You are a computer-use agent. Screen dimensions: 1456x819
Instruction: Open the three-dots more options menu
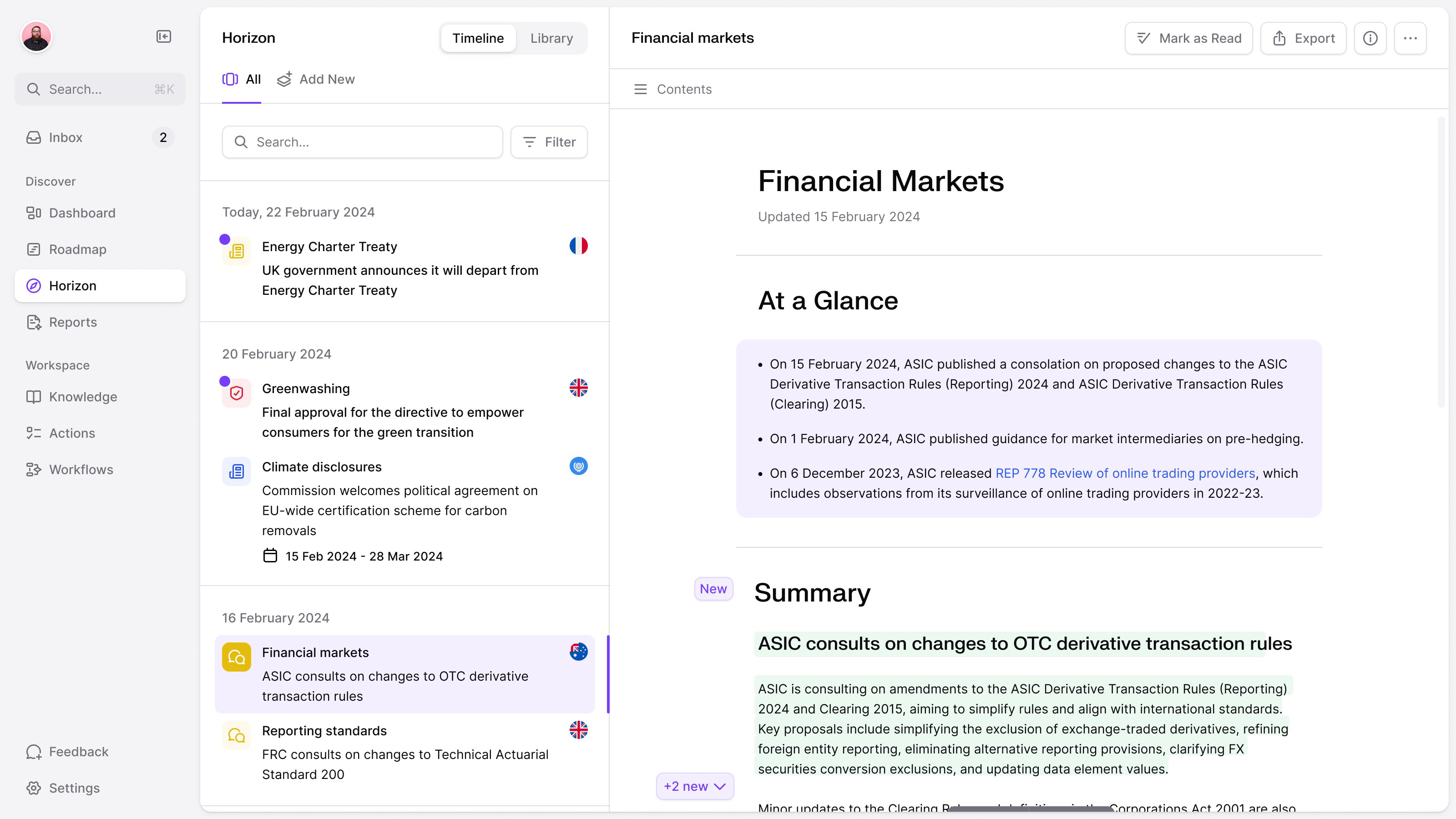(x=1410, y=38)
